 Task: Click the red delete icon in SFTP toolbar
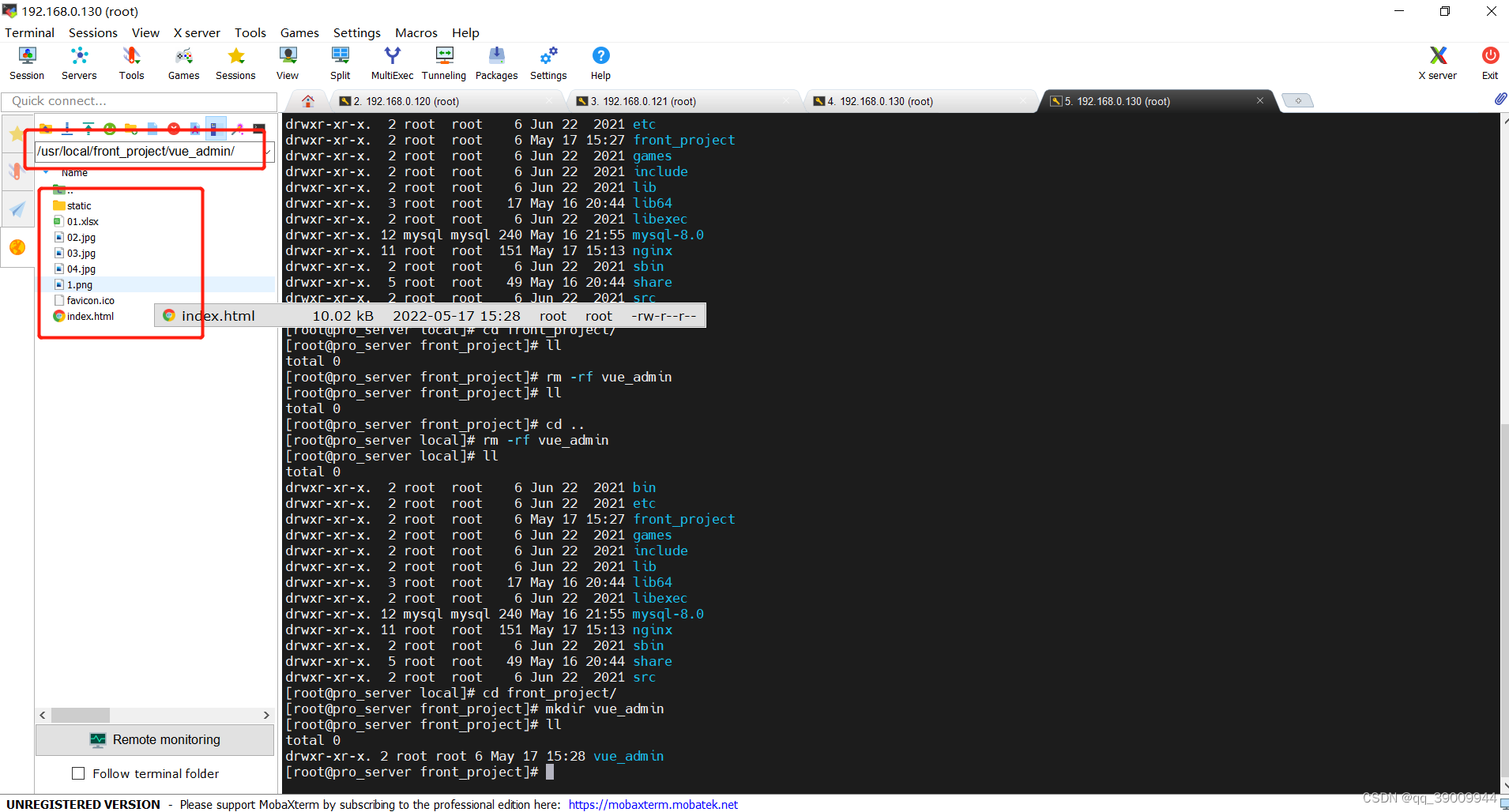[x=174, y=129]
